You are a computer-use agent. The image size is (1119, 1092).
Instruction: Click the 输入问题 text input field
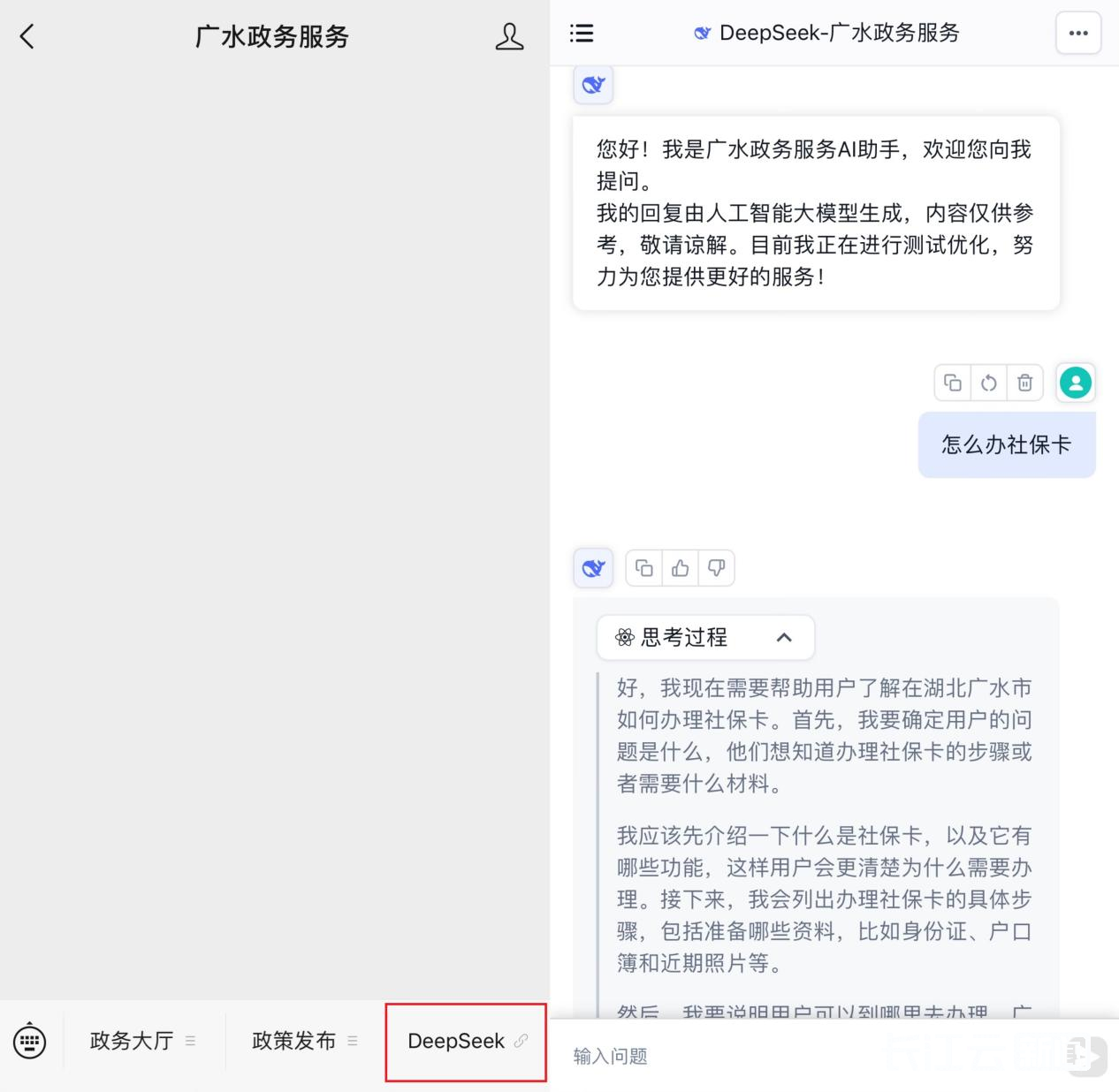795,1056
